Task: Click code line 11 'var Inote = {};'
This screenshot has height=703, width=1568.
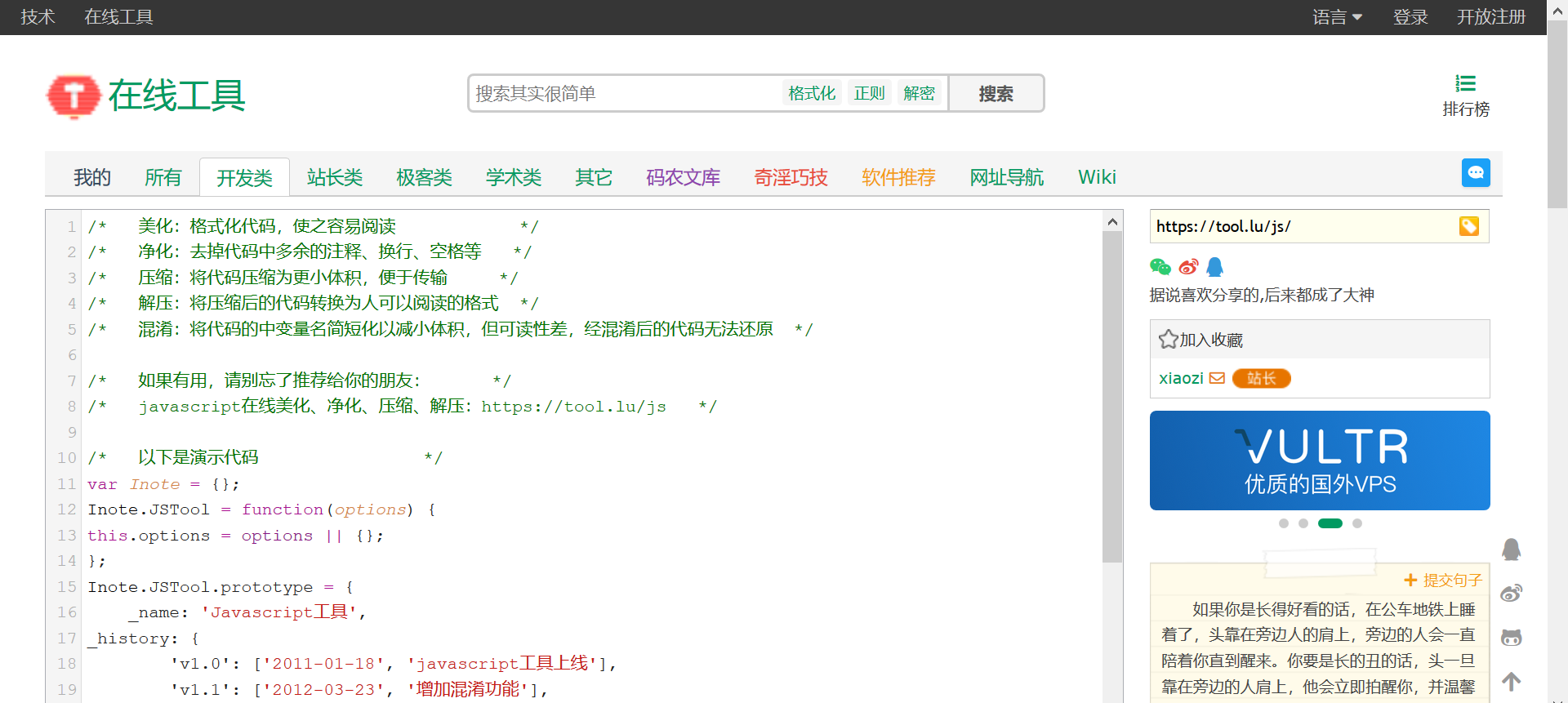Action: click(163, 484)
